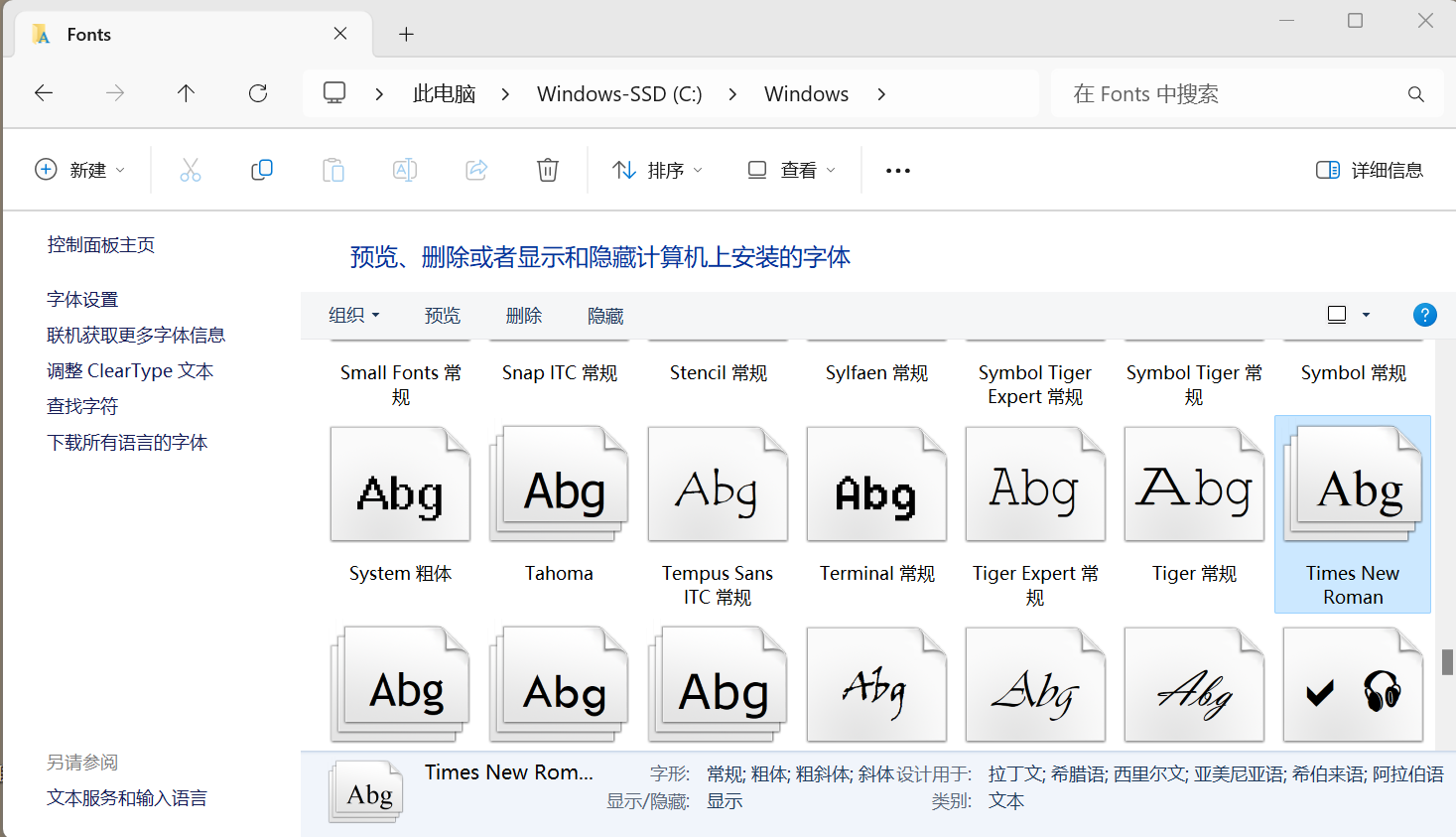Click the change view layout icon
This screenshot has height=837, width=1456.
1337,315
